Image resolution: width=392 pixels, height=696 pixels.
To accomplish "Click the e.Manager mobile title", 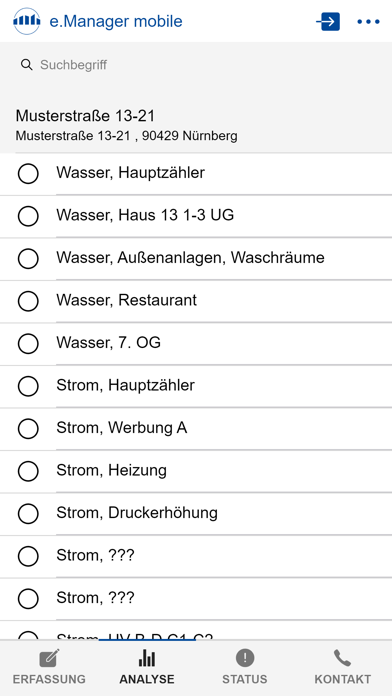I will coord(115,21).
